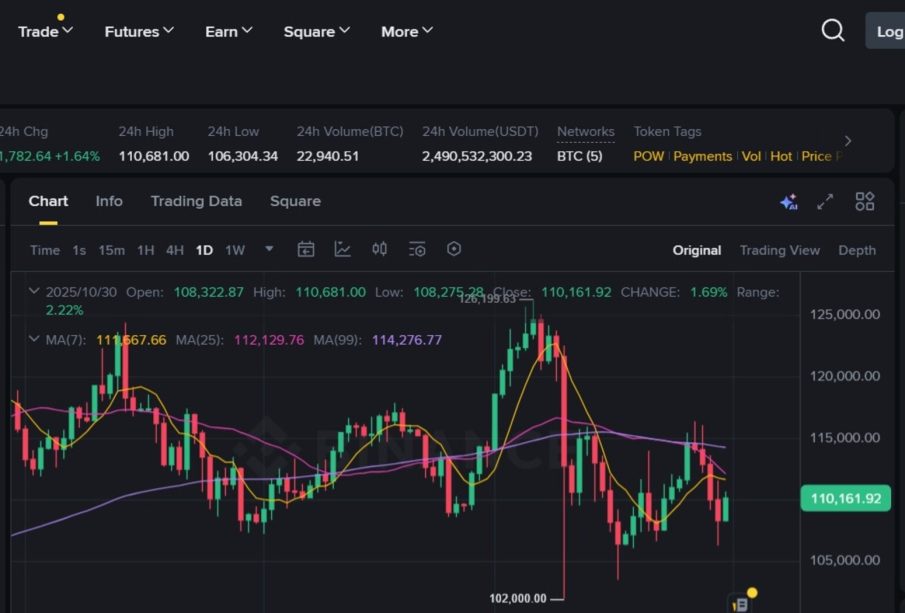This screenshot has width=905, height=613.
Task: Click the Payments token tag link
Action: (x=702, y=157)
